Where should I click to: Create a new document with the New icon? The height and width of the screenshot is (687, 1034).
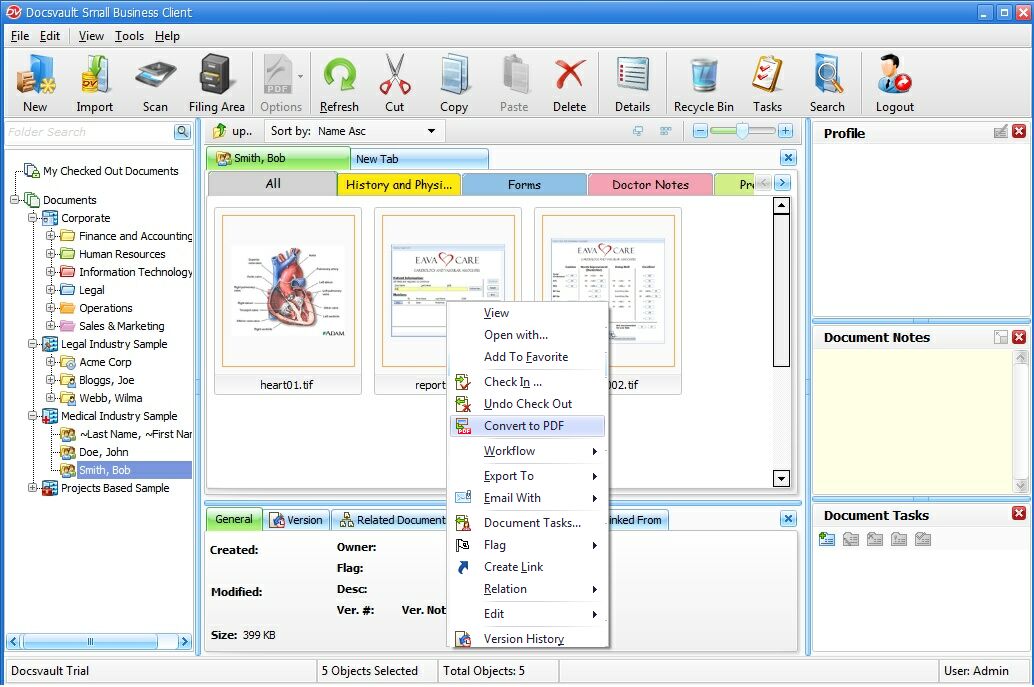point(35,80)
